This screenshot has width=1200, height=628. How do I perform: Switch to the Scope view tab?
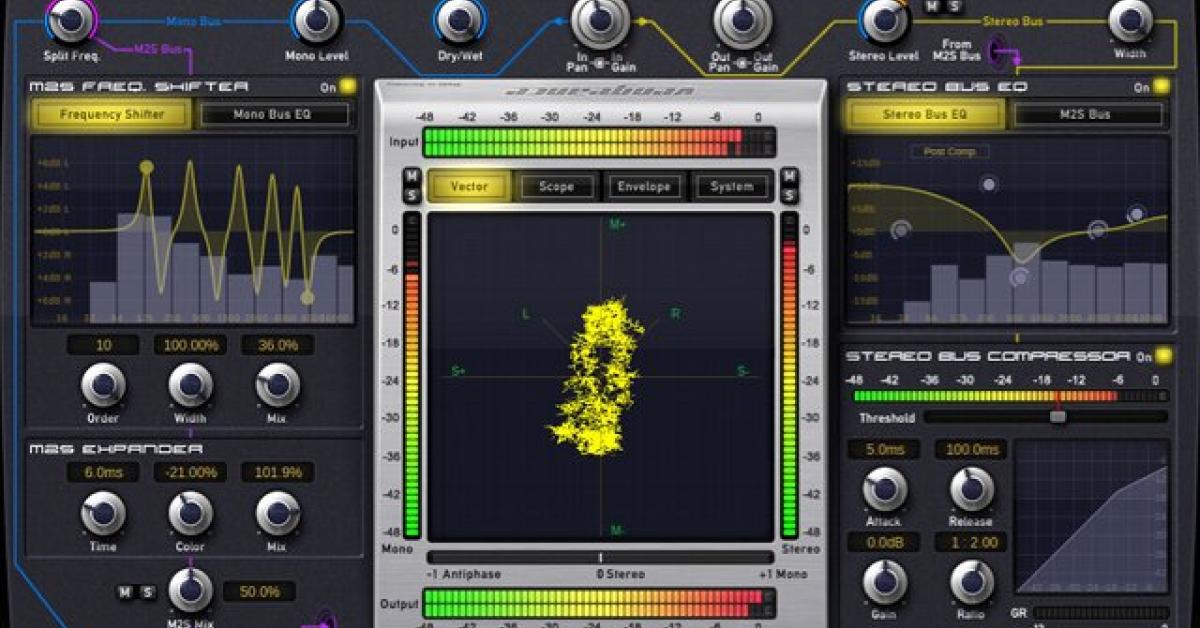[x=556, y=186]
